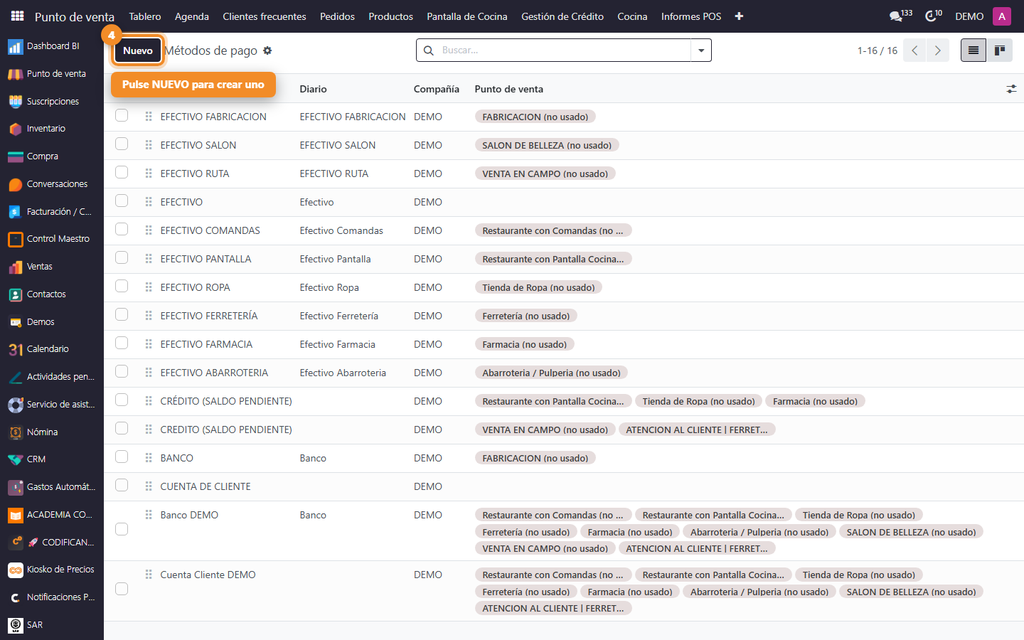
Task: Expand the search options dropdown arrow
Action: [x=701, y=50]
